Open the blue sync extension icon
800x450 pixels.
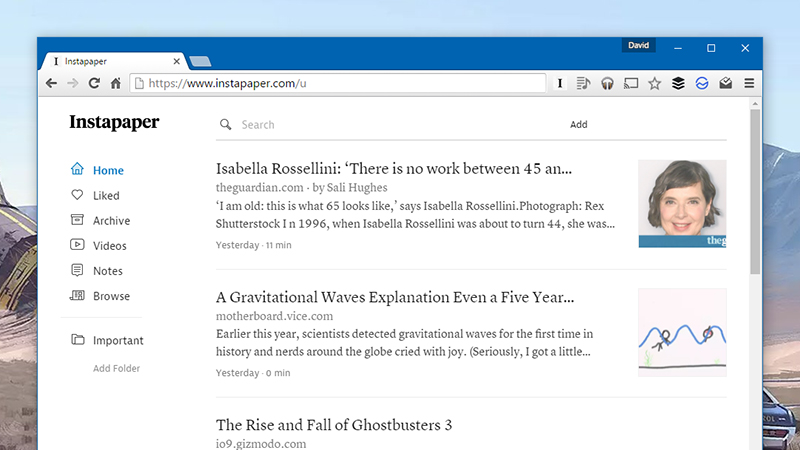coord(702,83)
